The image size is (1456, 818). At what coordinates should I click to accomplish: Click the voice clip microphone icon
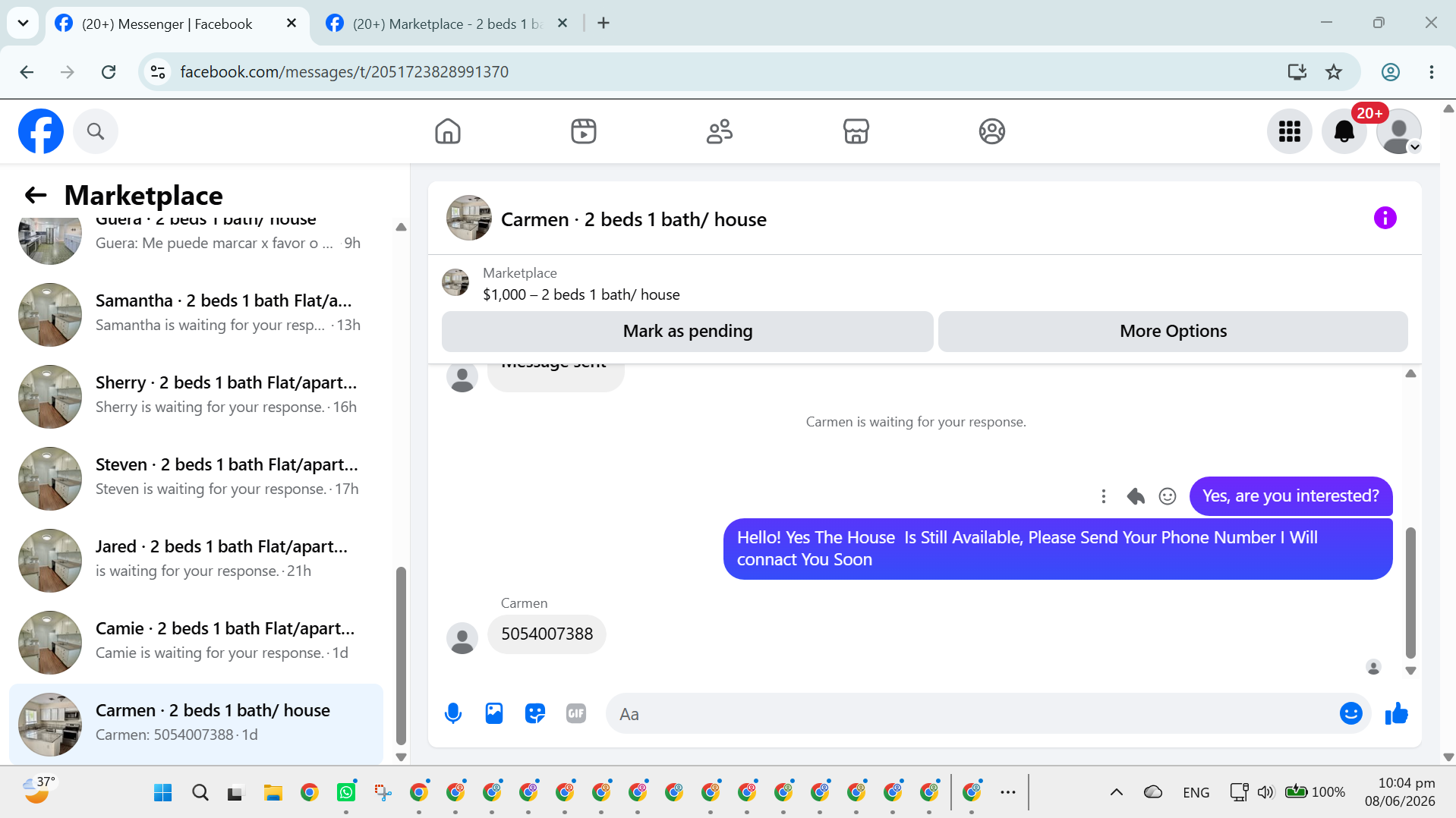coord(453,713)
